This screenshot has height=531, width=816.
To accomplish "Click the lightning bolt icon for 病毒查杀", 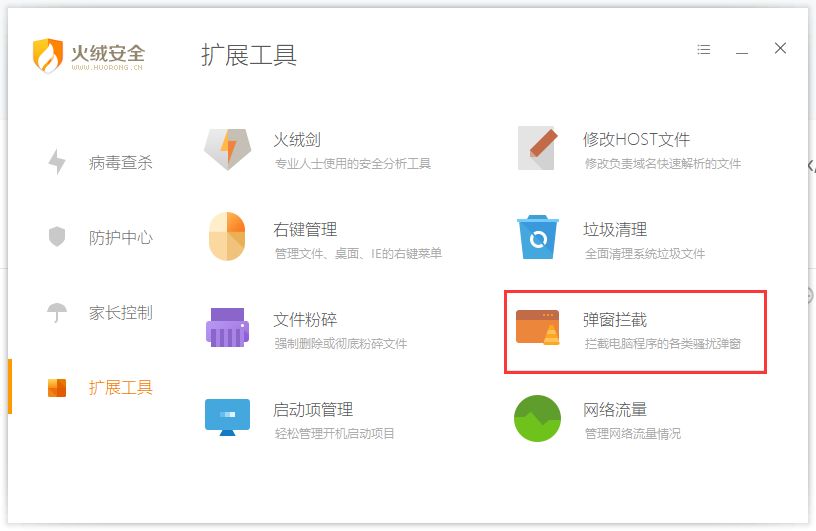I will pos(57,162).
